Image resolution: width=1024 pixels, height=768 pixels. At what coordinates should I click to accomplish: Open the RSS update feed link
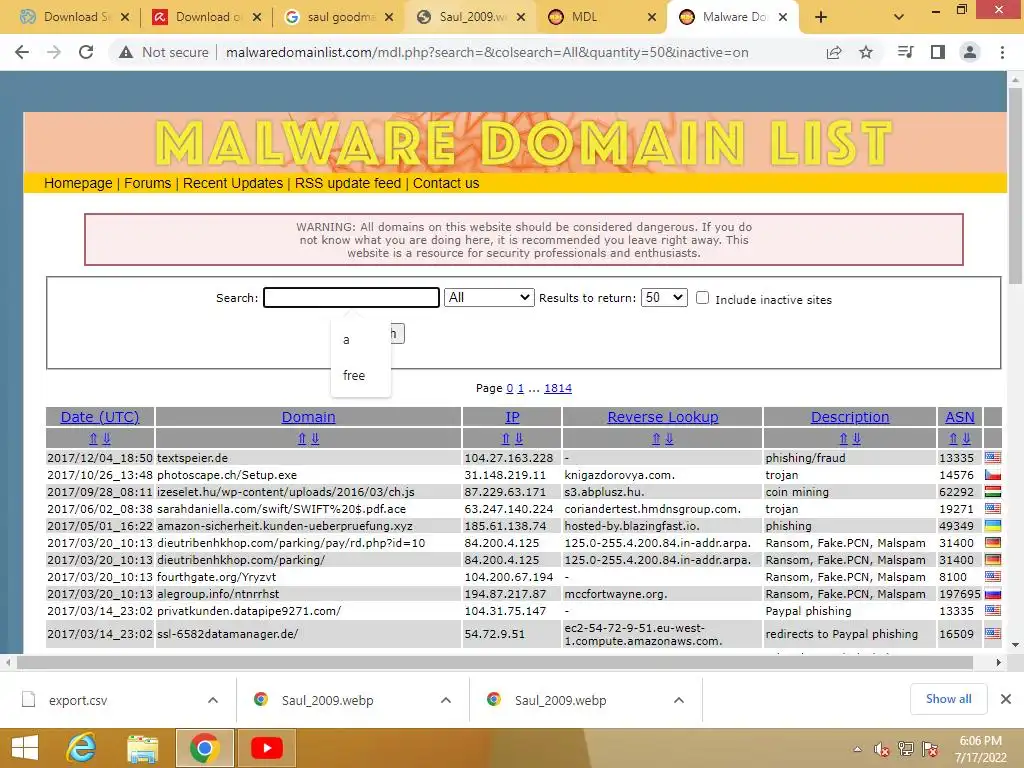pyautogui.click(x=348, y=184)
